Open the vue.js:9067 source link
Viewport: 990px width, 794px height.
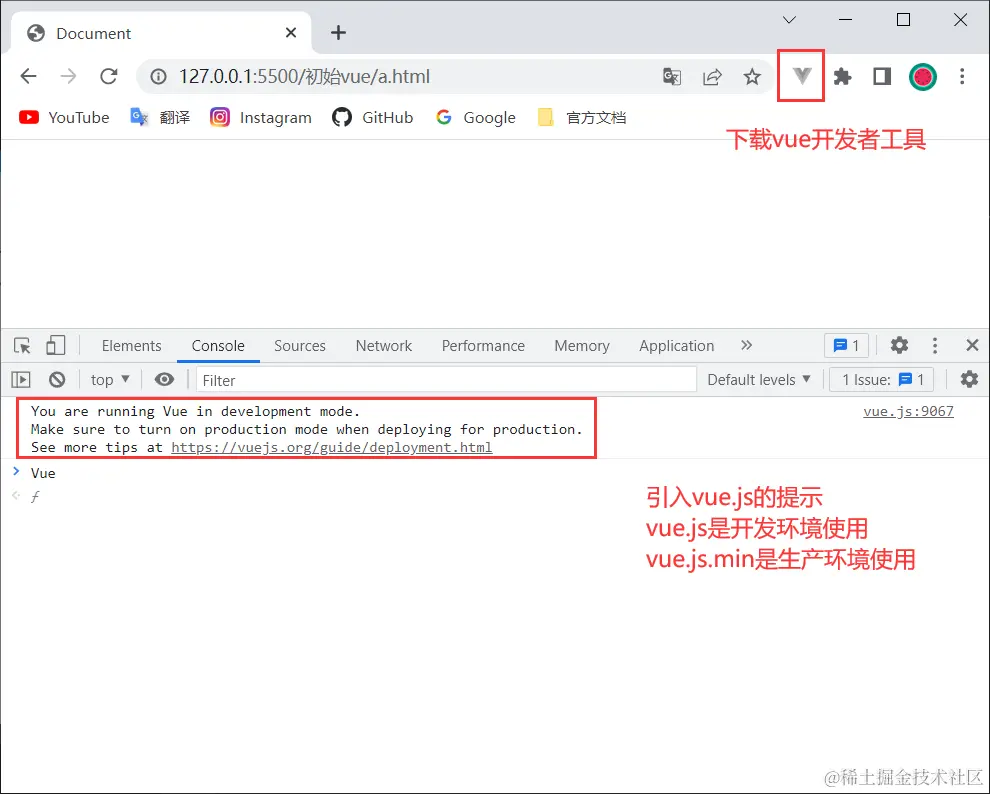[909, 412]
